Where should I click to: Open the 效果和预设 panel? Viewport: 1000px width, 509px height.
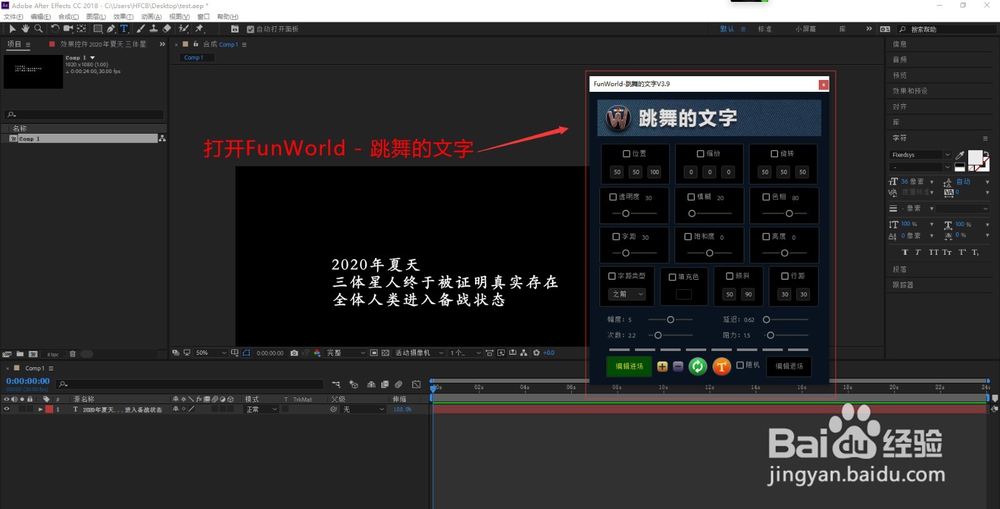[x=910, y=91]
